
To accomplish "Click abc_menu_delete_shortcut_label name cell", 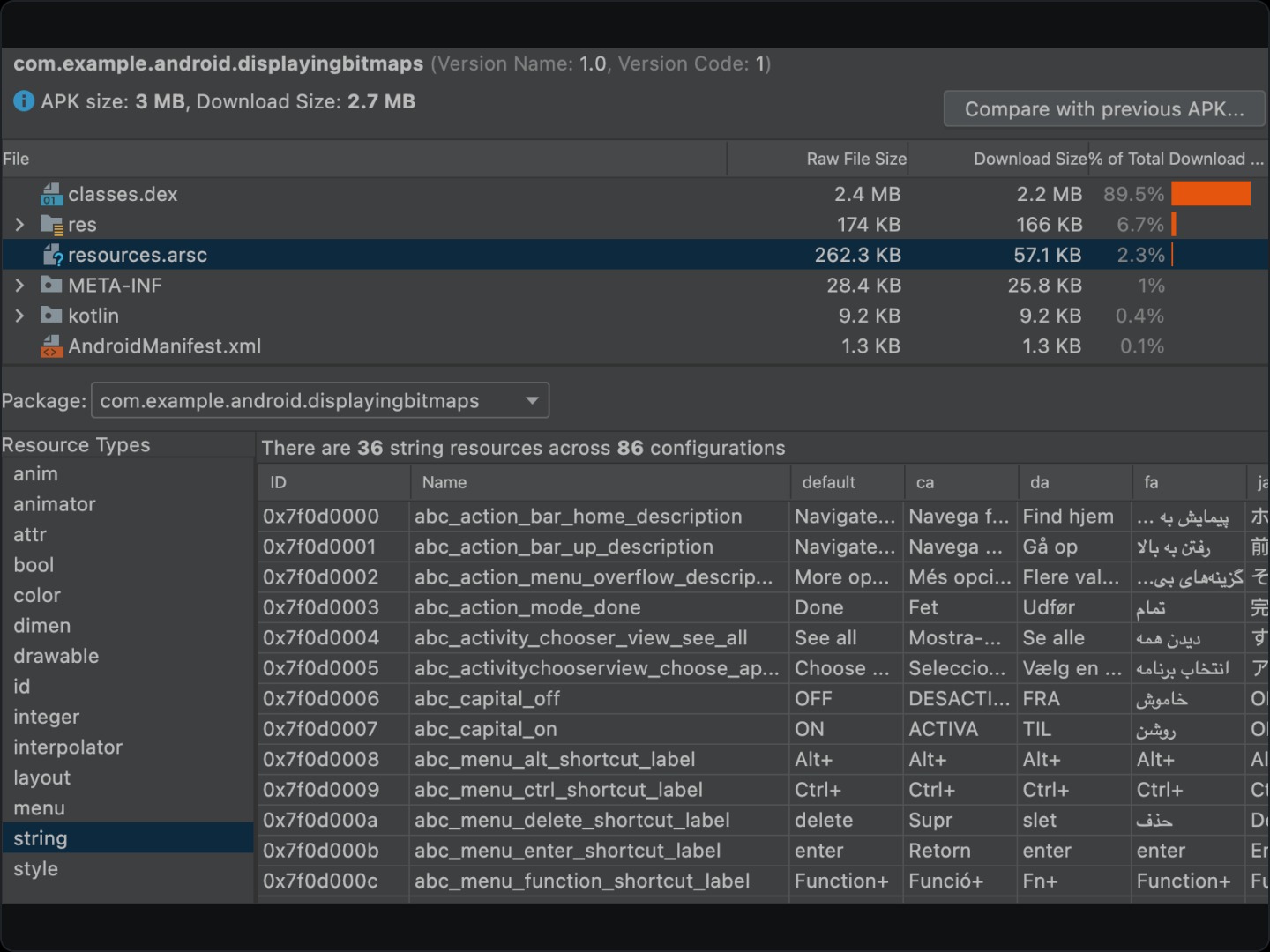I will pos(601,820).
